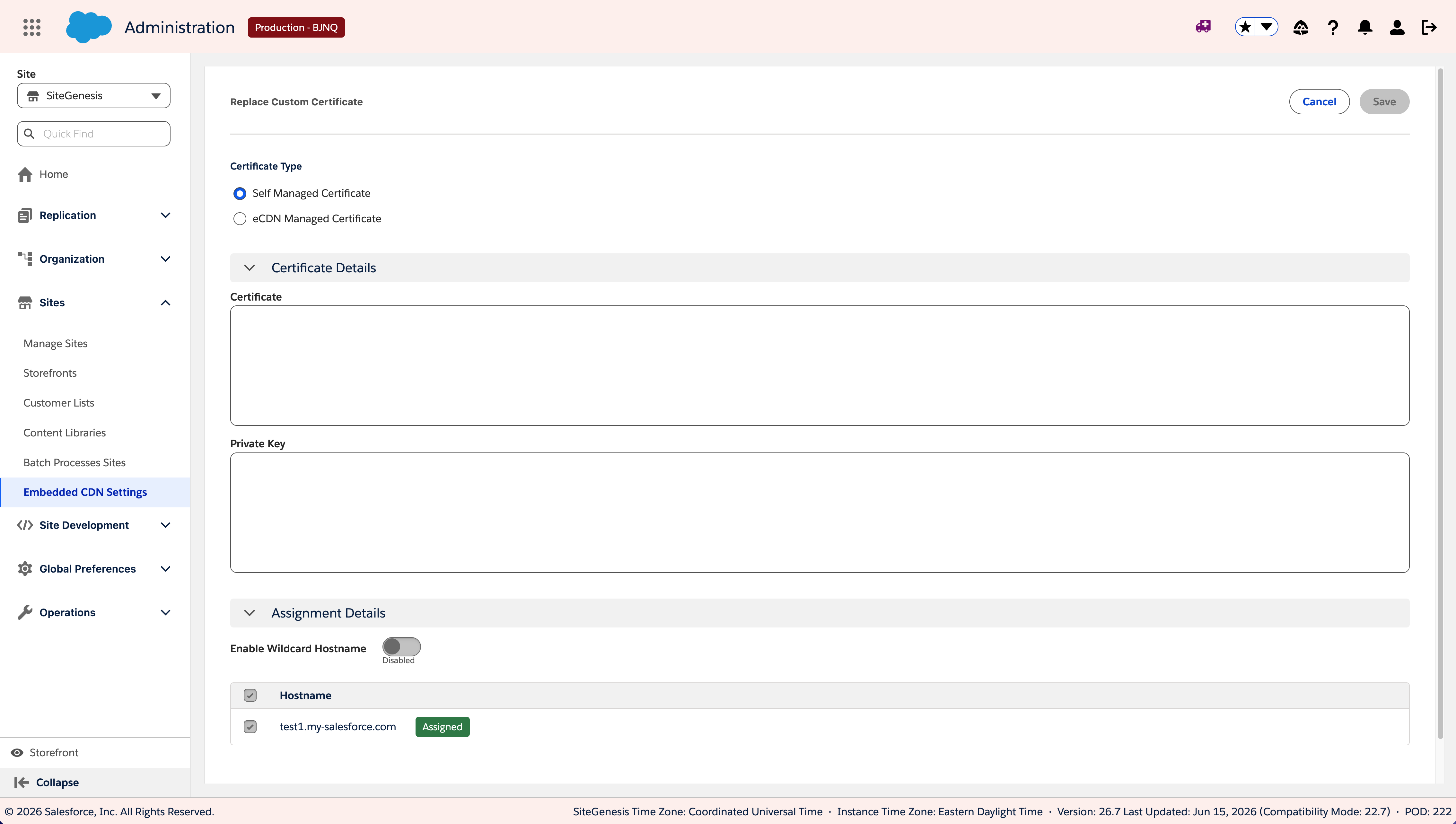Click the Production - BJNQ badge
The height and width of the screenshot is (824, 1456).
pos(296,27)
